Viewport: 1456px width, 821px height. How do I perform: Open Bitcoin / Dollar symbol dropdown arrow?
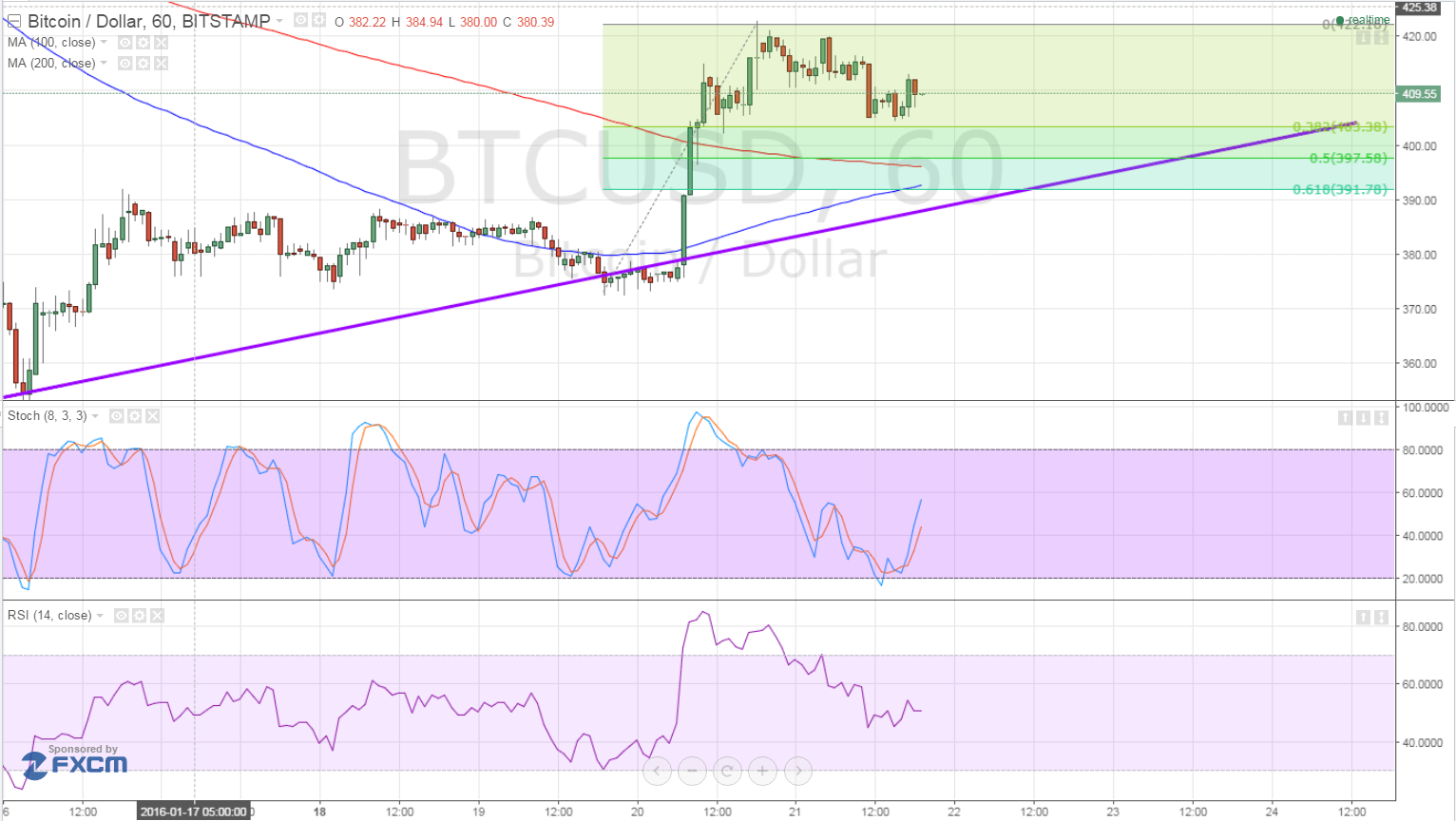279,21
